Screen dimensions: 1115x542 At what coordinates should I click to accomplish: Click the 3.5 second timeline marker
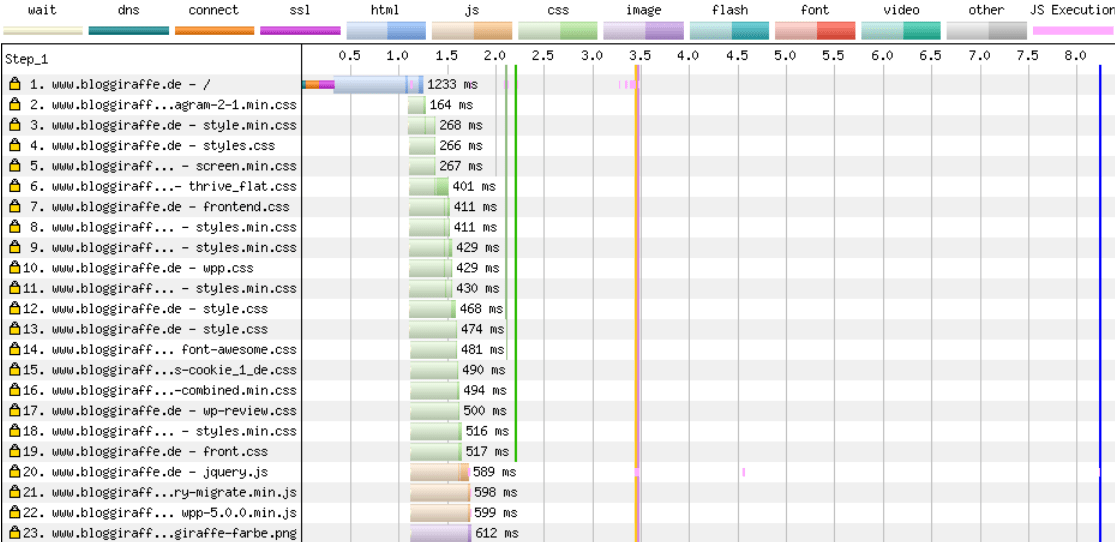640,56
